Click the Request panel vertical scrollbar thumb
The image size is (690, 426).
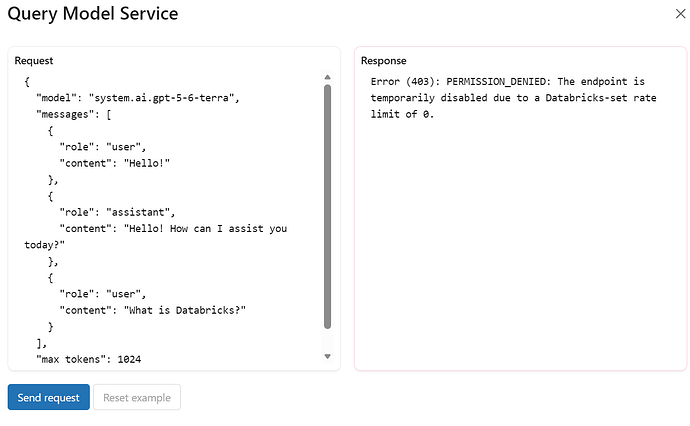click(x=327, y=207)
